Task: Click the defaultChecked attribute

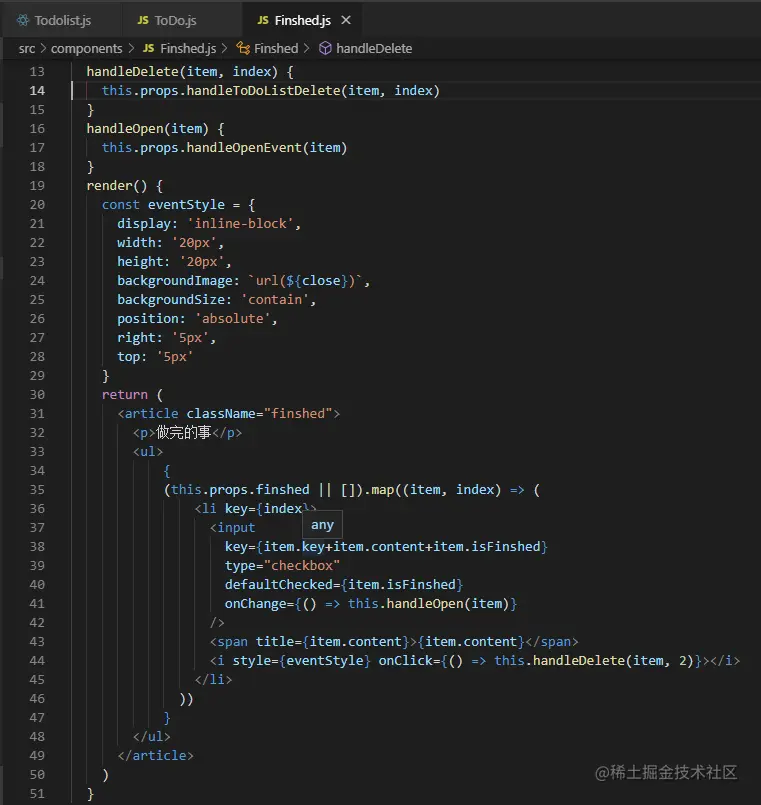Action: (x=344, y=585)
